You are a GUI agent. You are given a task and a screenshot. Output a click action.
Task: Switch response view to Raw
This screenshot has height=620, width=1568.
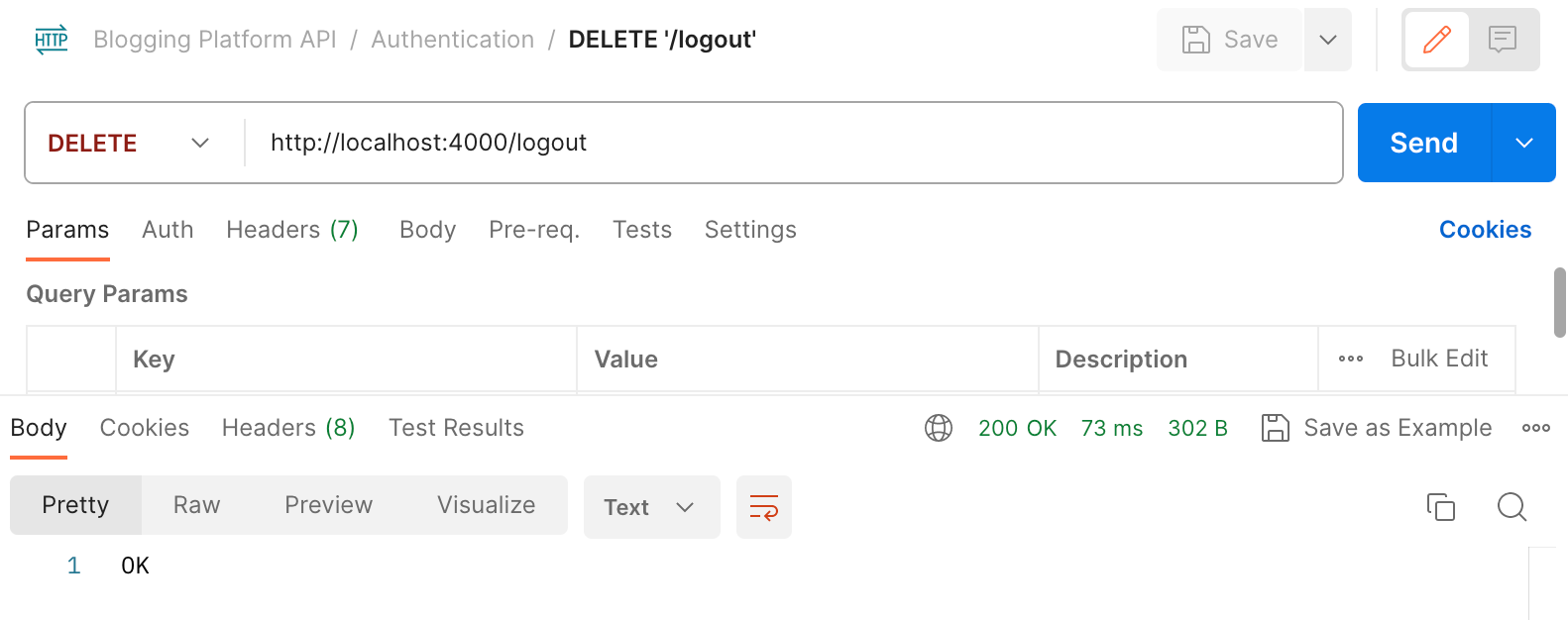coord(195,505)
